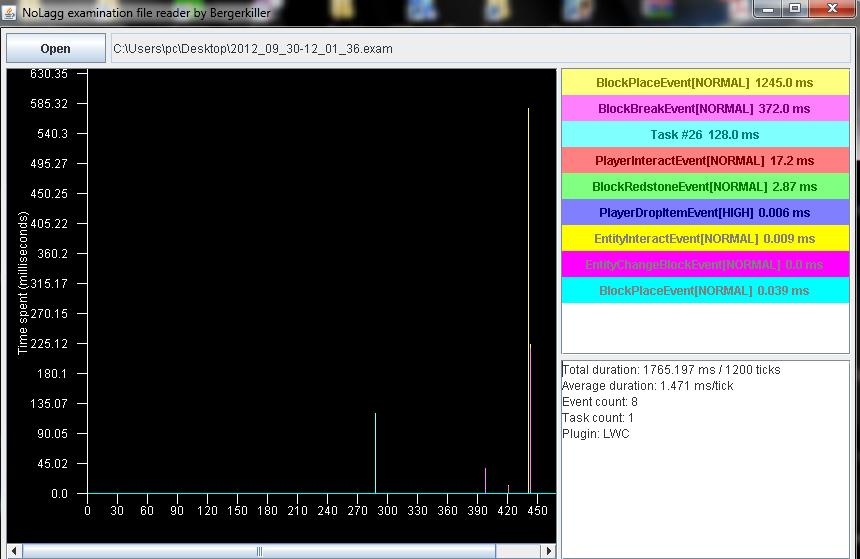Click the exam file path field

480,48
